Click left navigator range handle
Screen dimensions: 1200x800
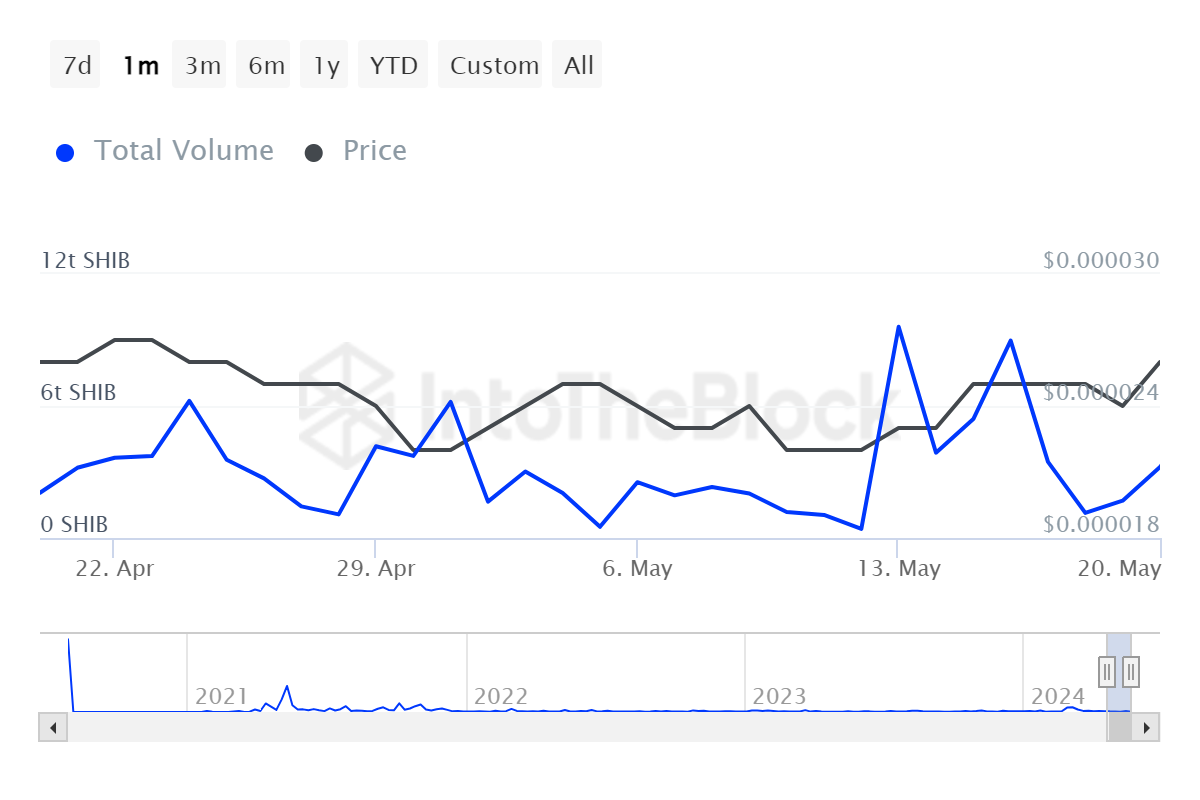1107,671
